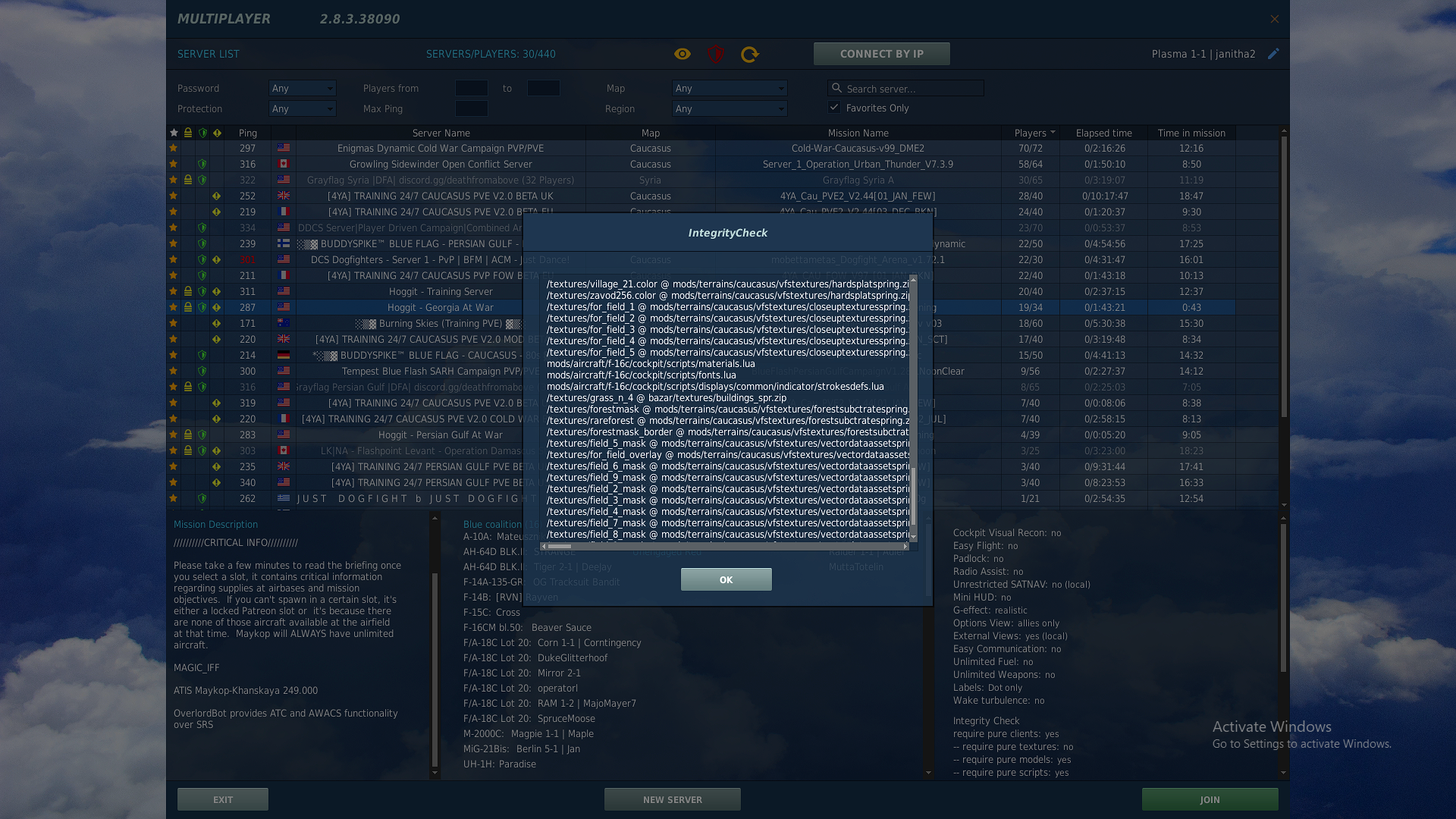Click the yellow diamond icon on the ping 252 row
Image resolution: width=1456 pixels, height=819 pixels.
(217, 196)
